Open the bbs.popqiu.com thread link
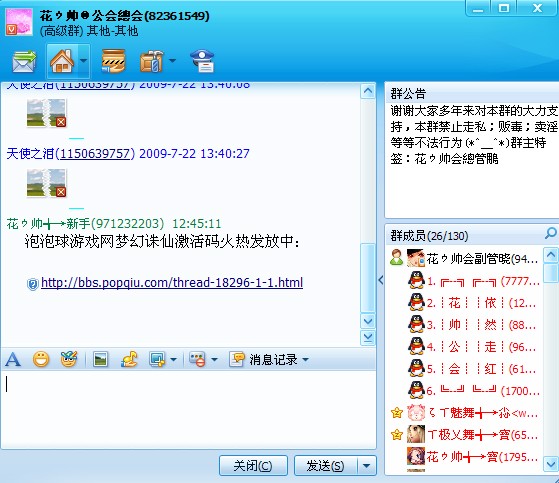Viewport: 559px width, 483px height. click(x=172, y=283)
